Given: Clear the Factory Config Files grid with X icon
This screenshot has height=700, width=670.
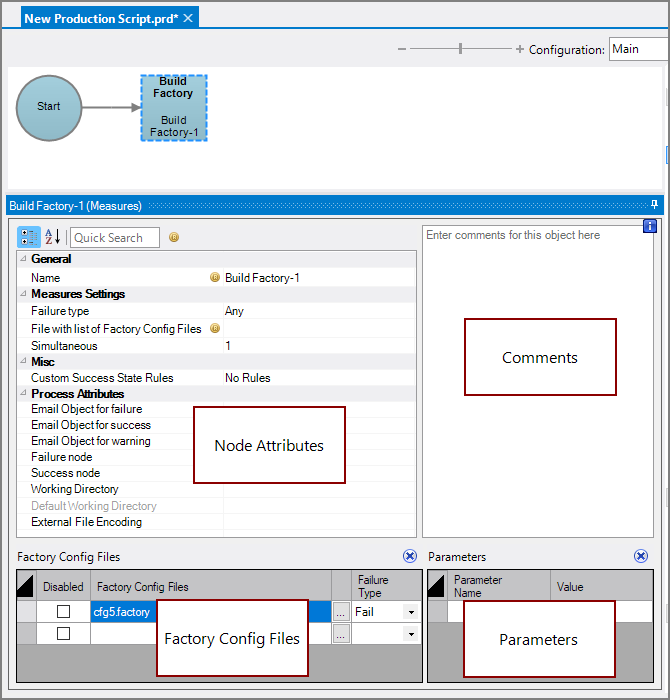Looking at the screenshot, I should [x=410, y=556].
